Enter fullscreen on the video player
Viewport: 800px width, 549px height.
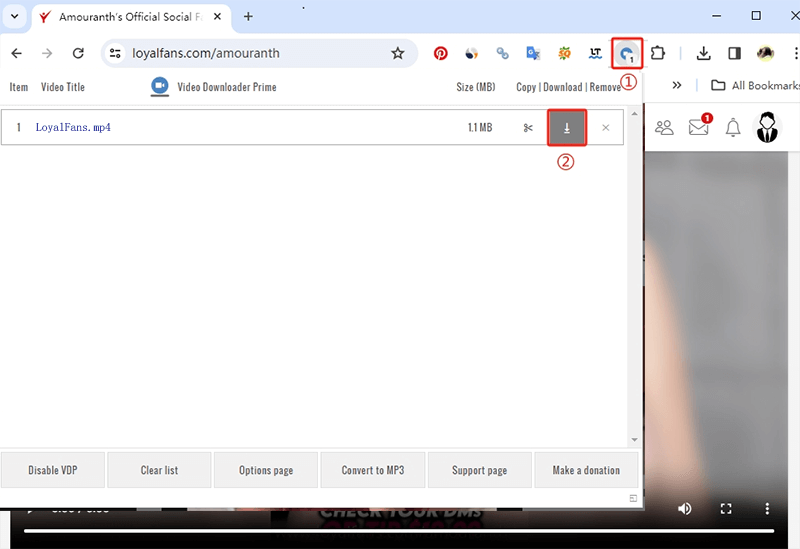726,508
